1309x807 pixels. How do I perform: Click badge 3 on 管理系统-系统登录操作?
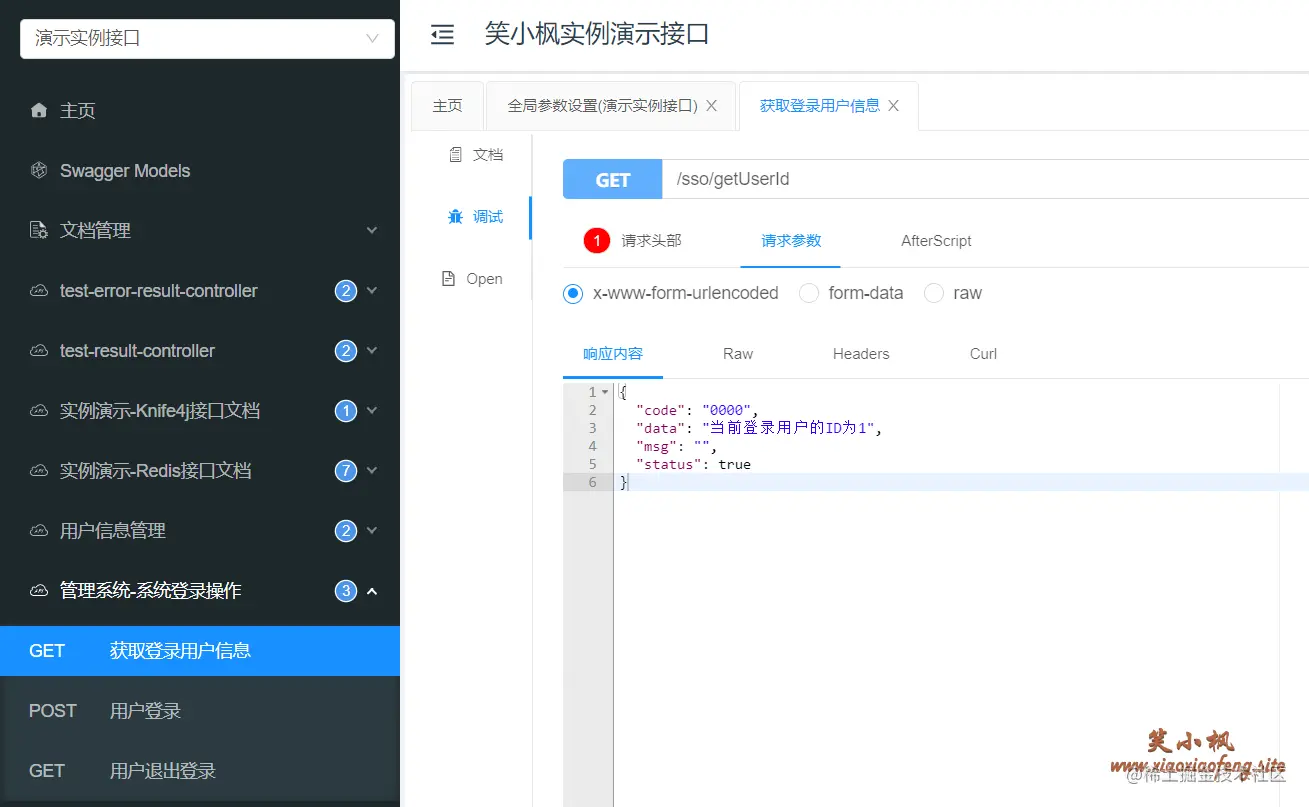(x=346, y=591)
